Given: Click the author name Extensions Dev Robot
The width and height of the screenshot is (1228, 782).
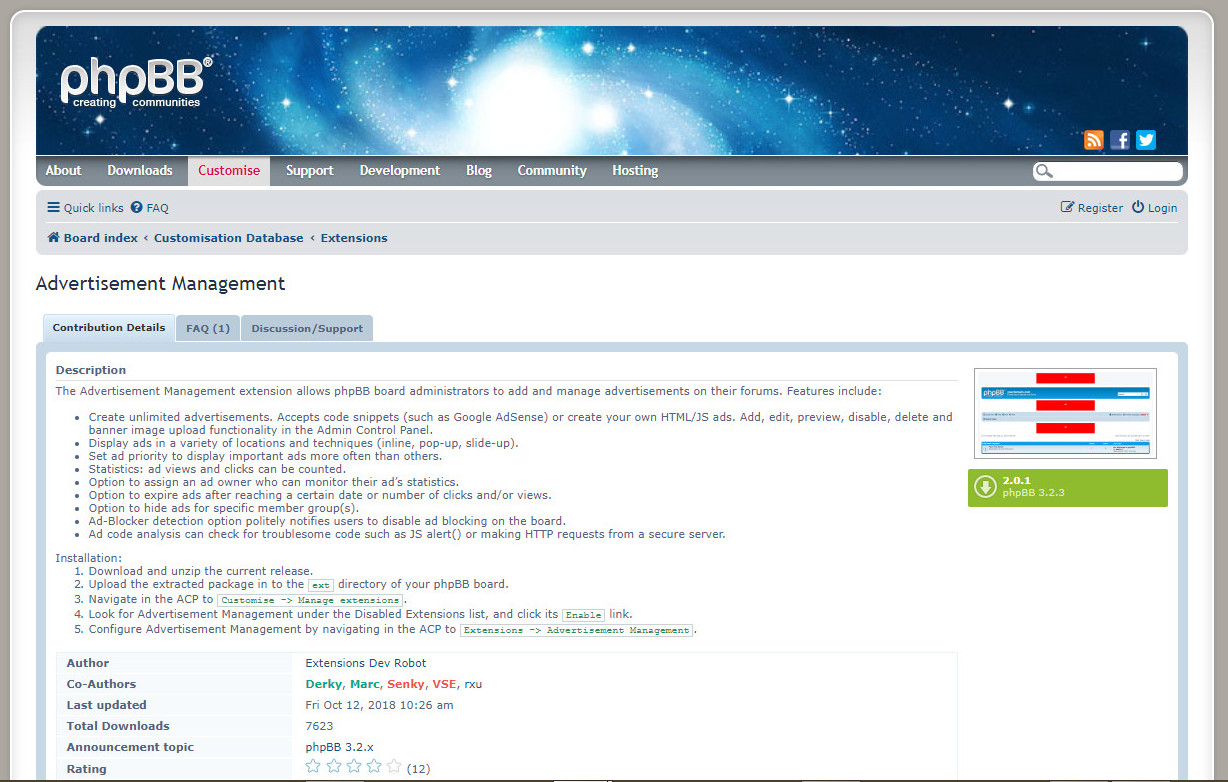Looking at the screenshot, I should point(366,663).
